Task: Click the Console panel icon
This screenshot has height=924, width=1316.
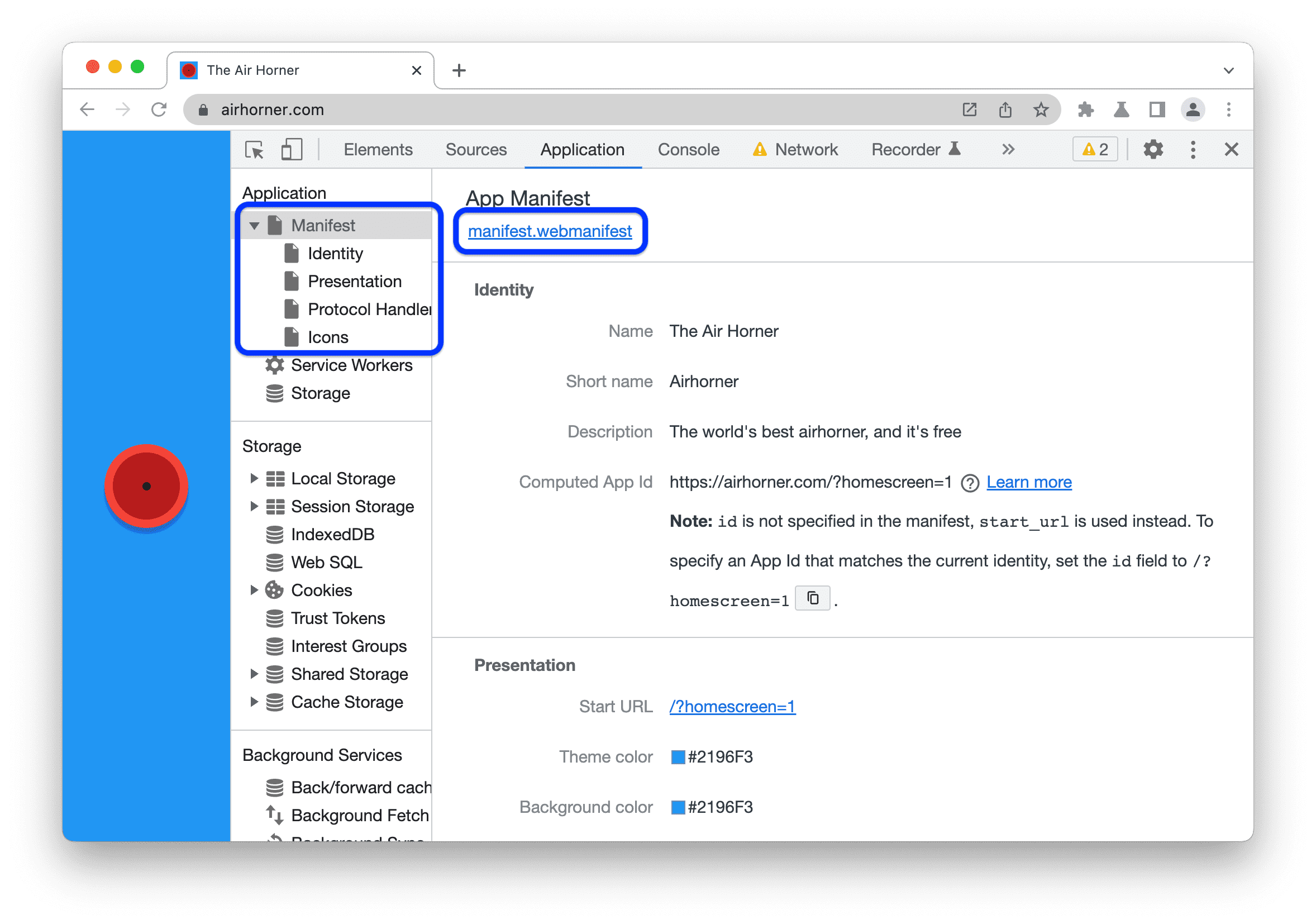Action: point(689,150)
